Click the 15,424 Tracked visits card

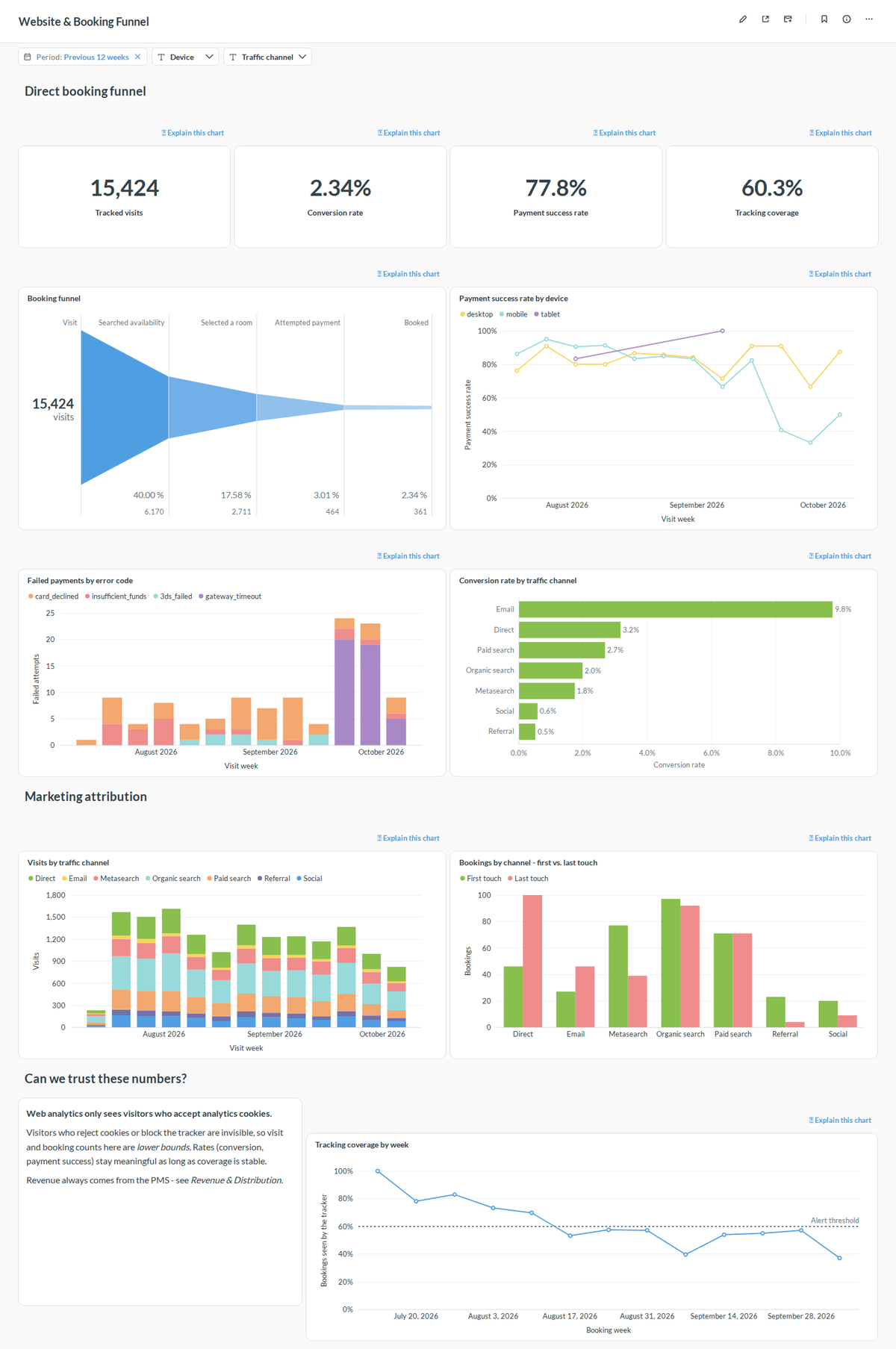124,196
